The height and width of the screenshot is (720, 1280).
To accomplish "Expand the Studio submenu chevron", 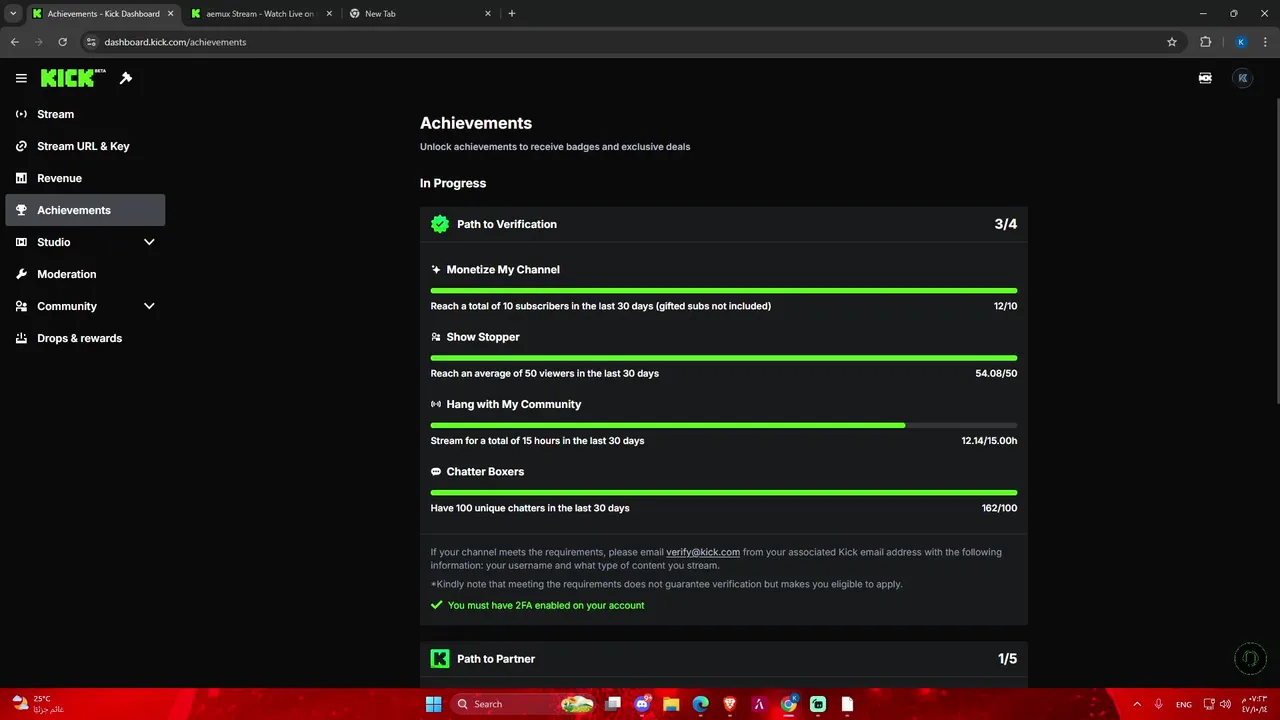I will click(x=149, y=242).
